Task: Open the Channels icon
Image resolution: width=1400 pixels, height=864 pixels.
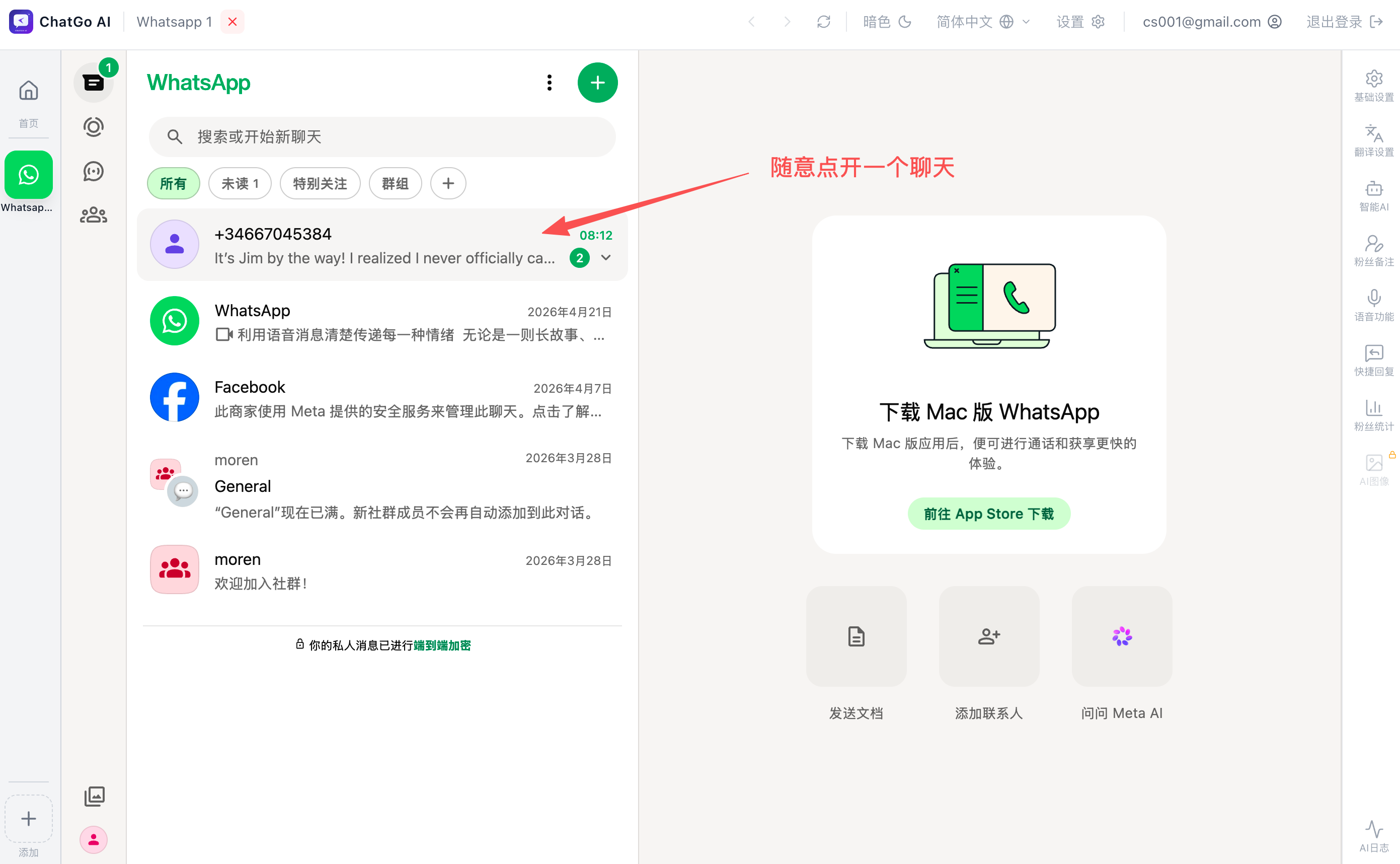Action: point(94,171)
